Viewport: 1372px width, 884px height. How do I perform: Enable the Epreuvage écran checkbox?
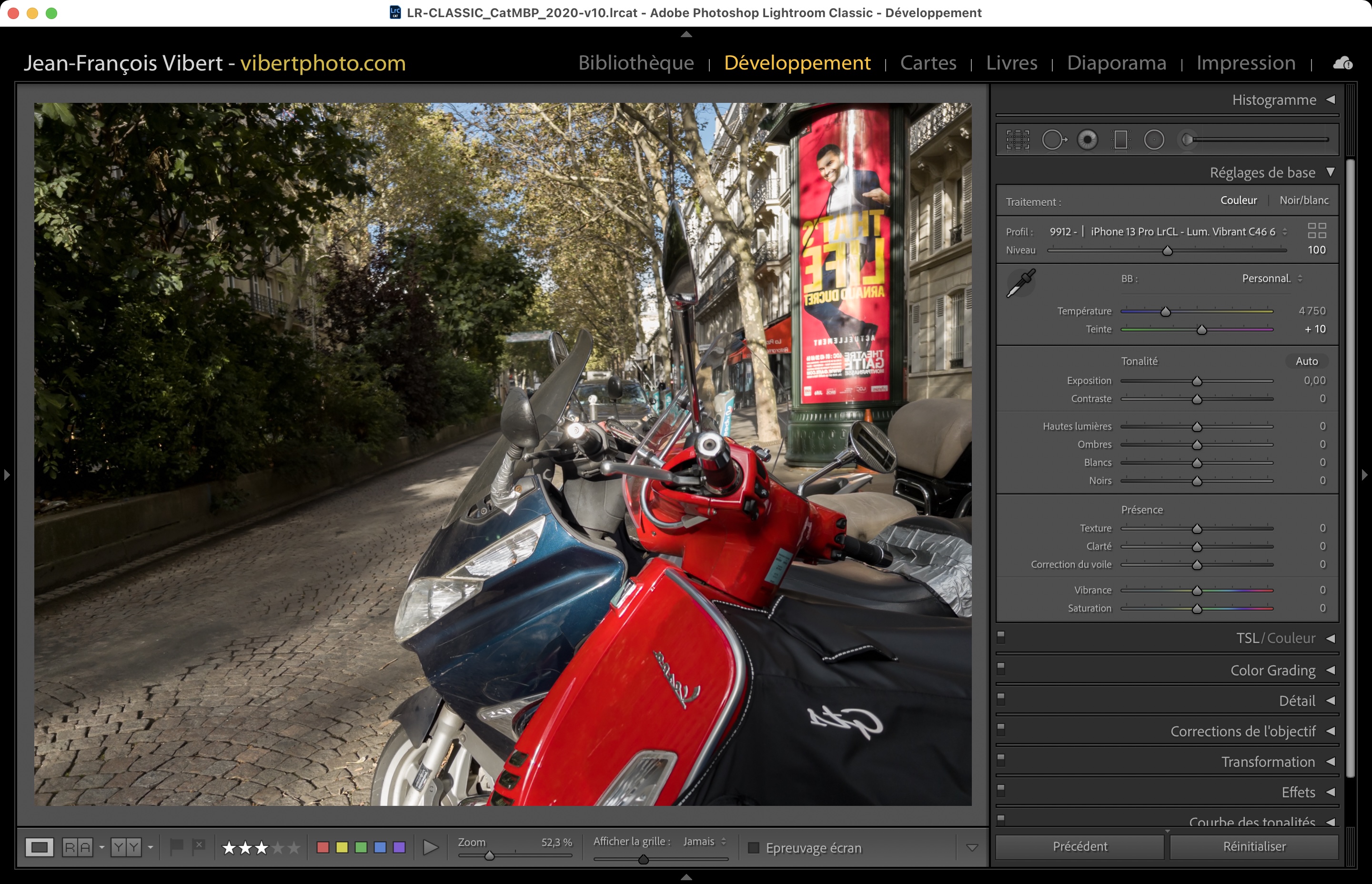tap(754, 848)
